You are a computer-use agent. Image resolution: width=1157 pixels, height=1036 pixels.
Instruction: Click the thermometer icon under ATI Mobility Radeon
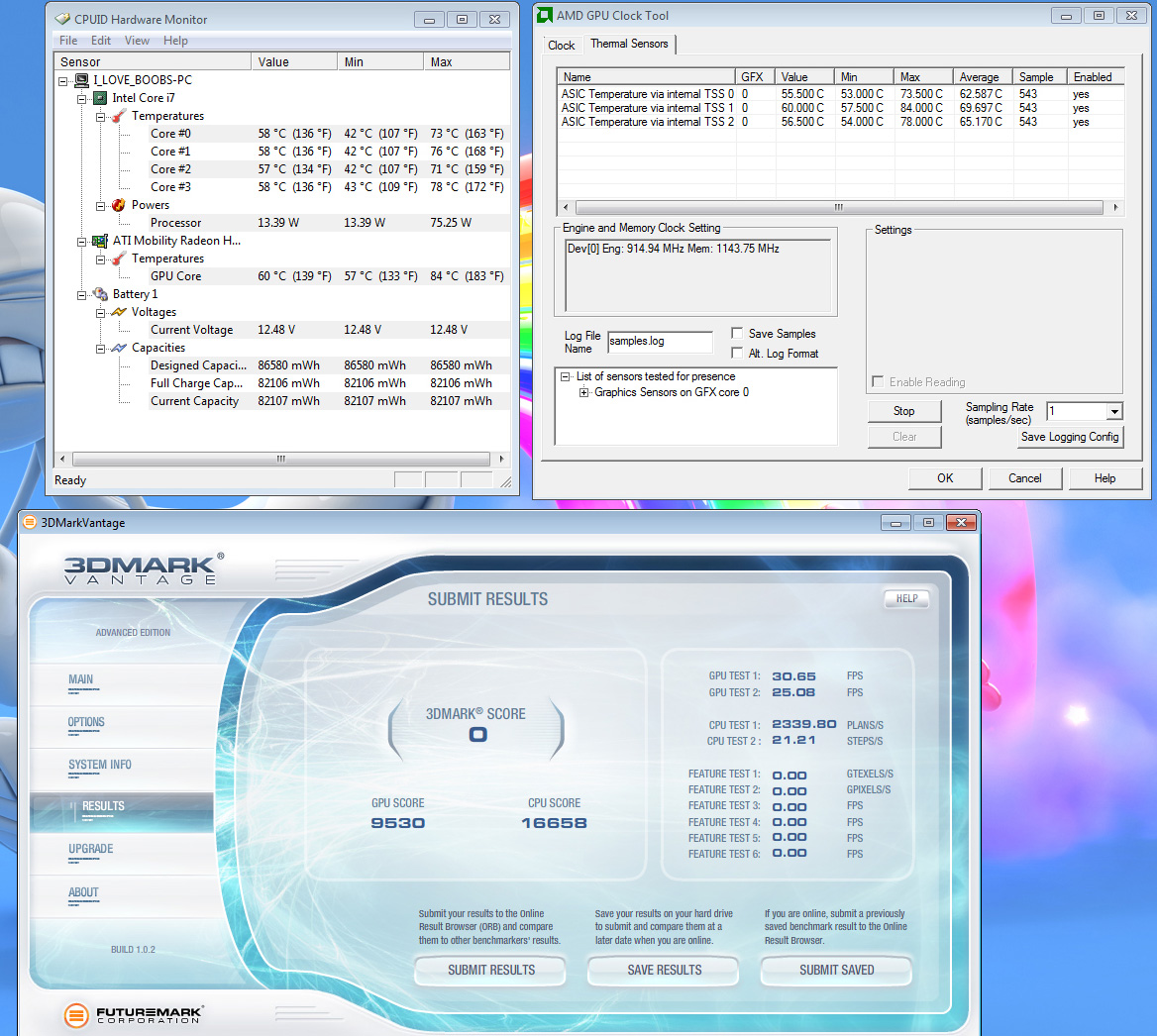click(x=118, y=259)
